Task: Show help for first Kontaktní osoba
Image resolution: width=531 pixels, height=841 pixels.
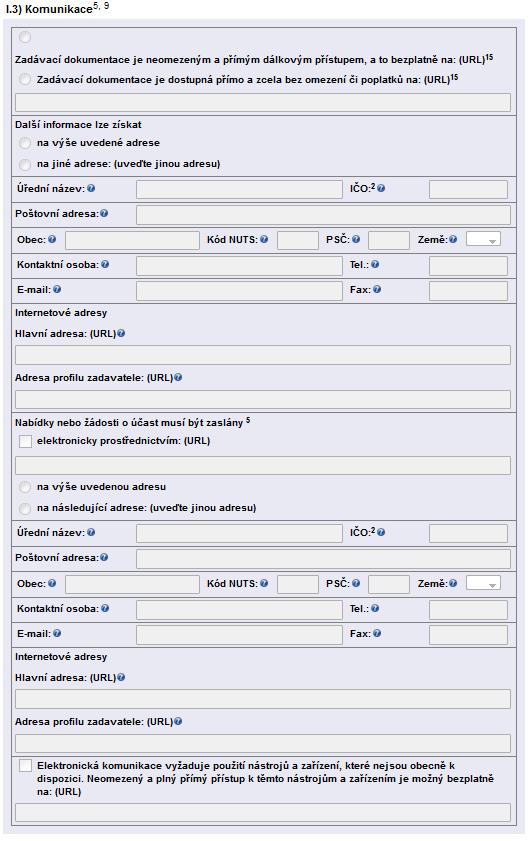Action: pos(105,264)
